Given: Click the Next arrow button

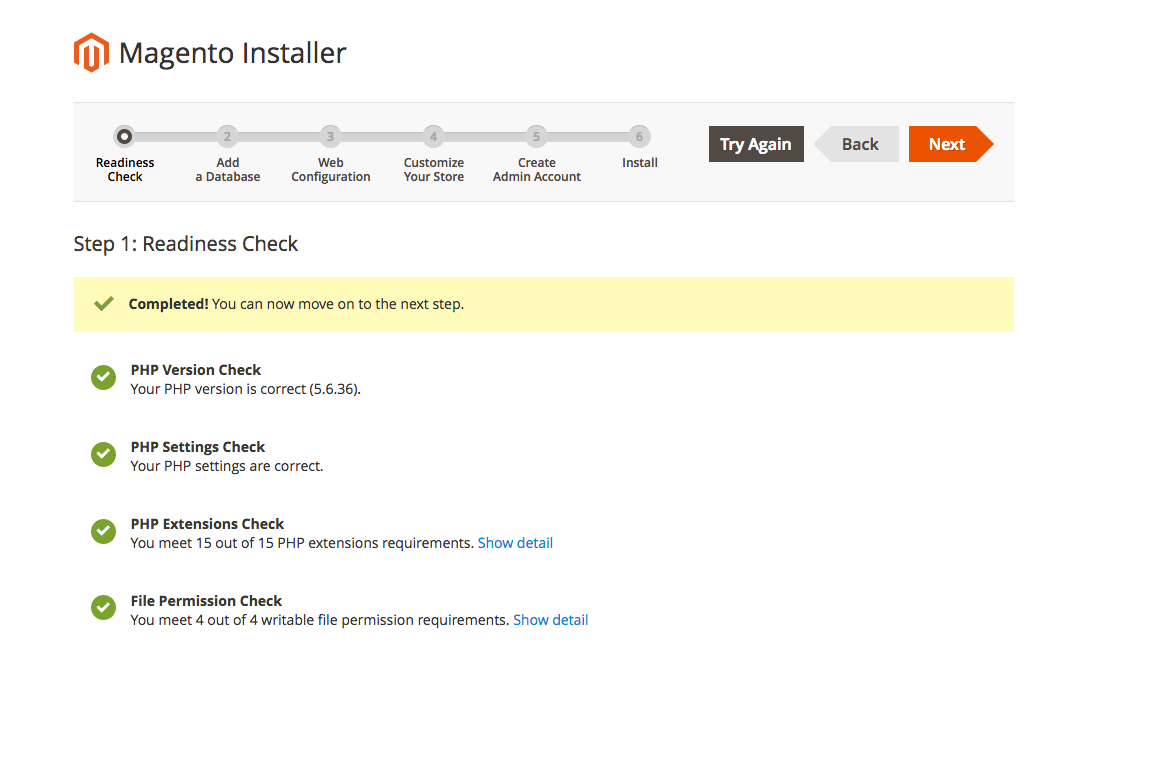Looking at the screenshot, I should click(947, 143).
